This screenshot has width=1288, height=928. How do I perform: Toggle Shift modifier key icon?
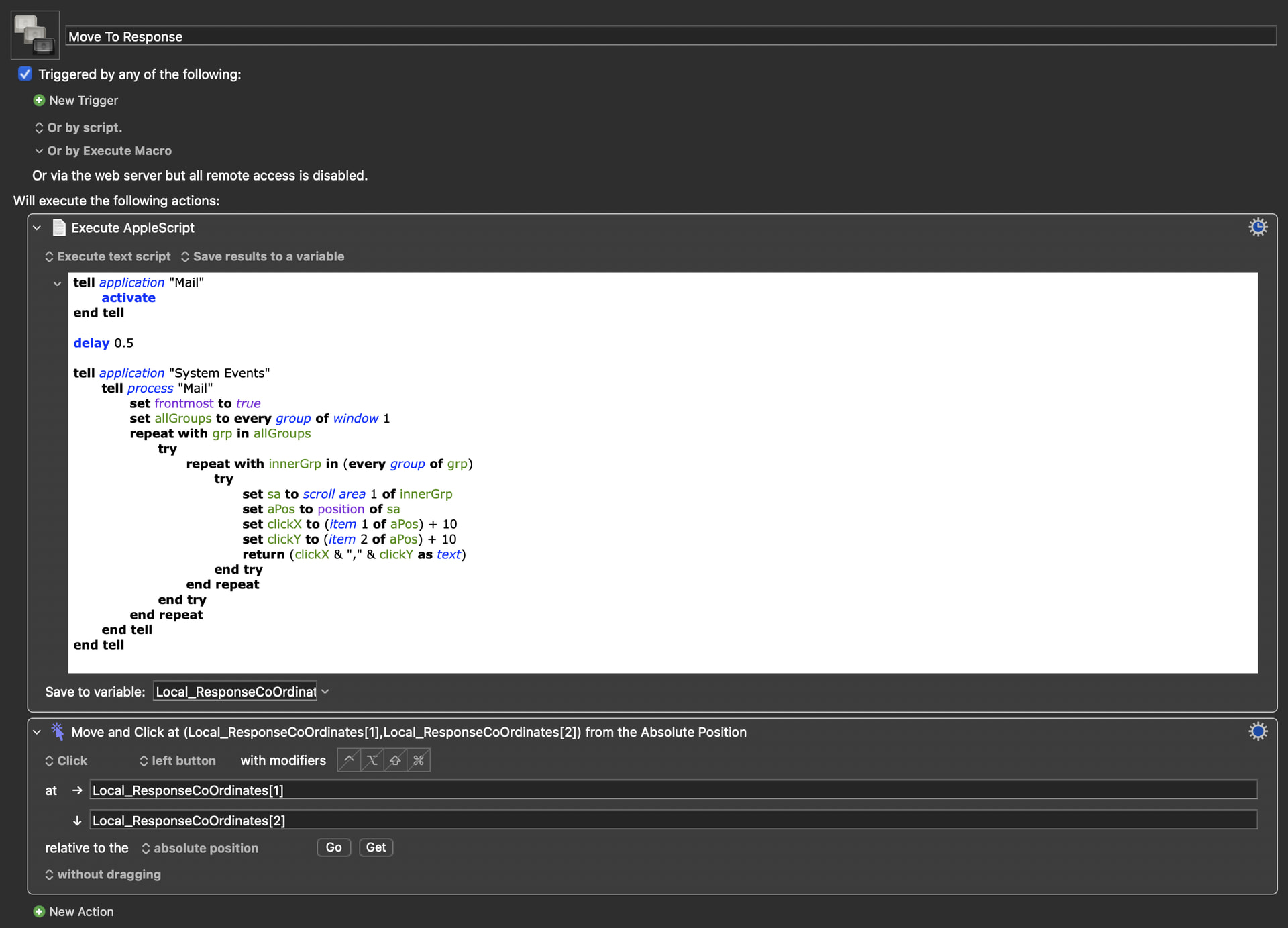[396, 760]
